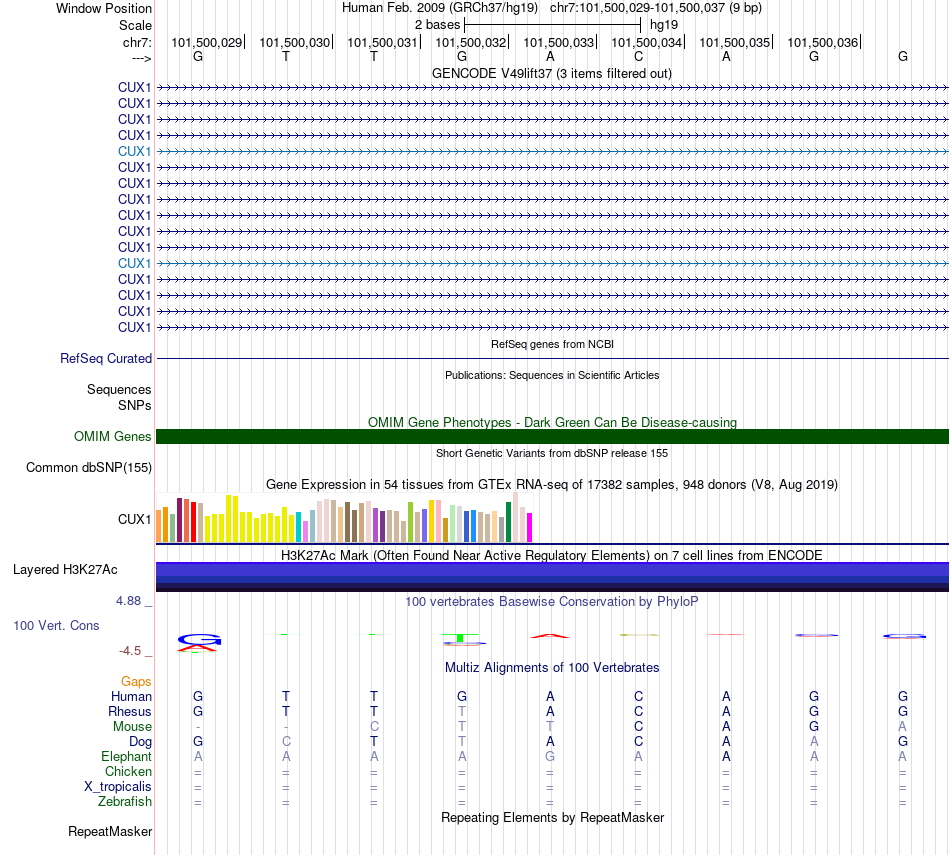Click the Chicken alignment row label
The height and width of the screenshot is (855, 950).
[x=128, y=771]
